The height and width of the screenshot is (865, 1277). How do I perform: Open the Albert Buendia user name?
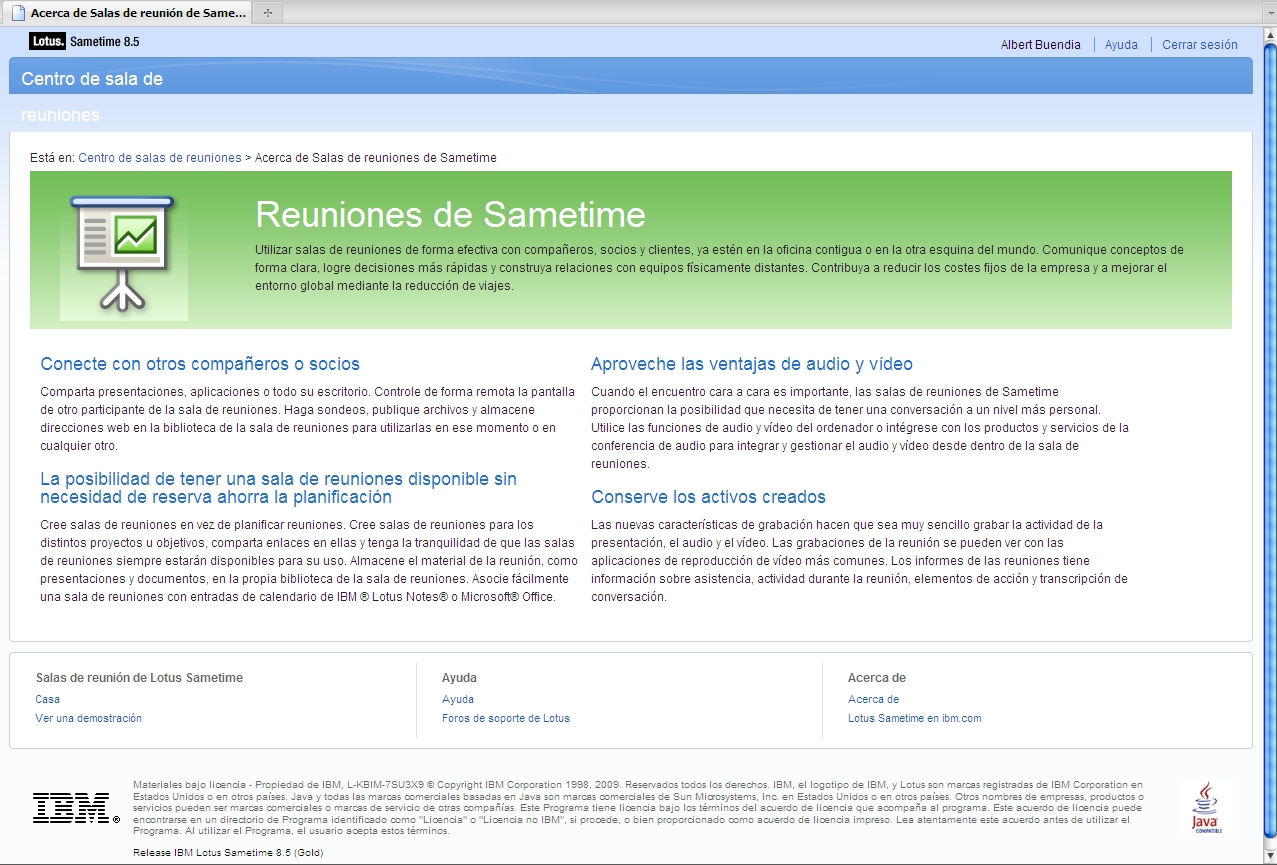(x=1041, y=45)
